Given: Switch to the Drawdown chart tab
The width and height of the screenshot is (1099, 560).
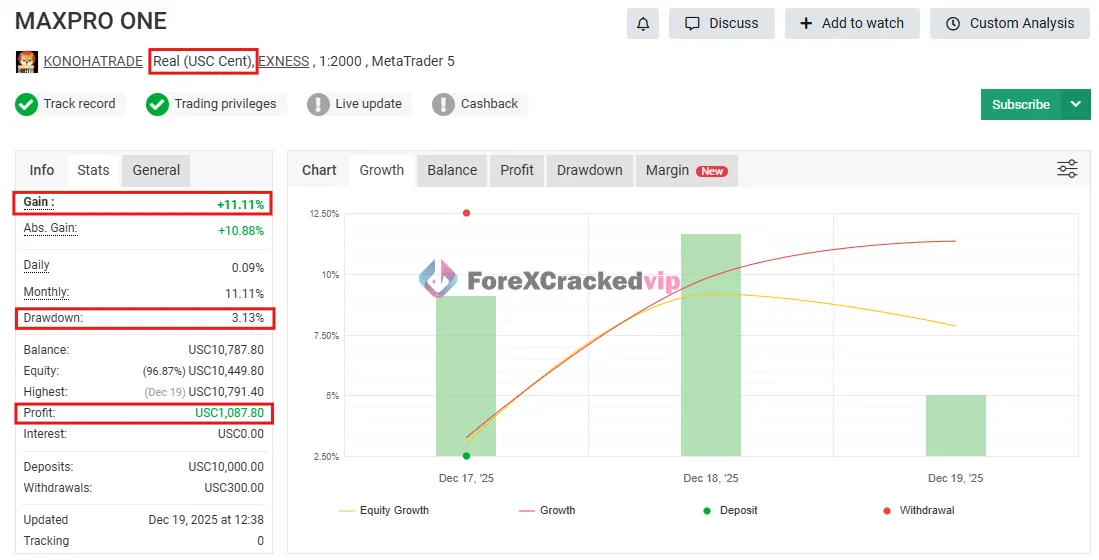Looking at the screenshot, I should point(589,170).
